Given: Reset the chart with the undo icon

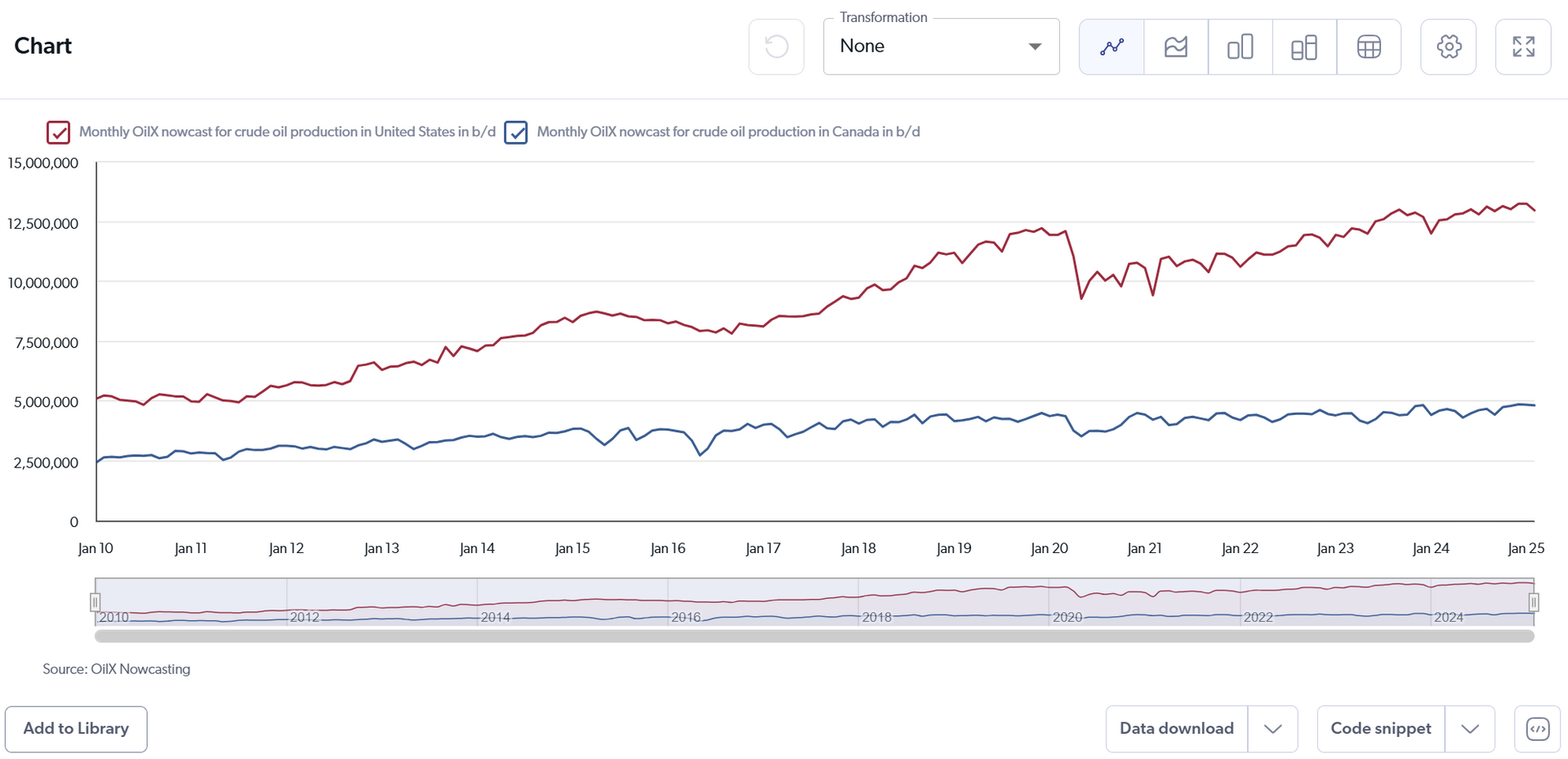Looking at the screenshot, I should 776,47.
